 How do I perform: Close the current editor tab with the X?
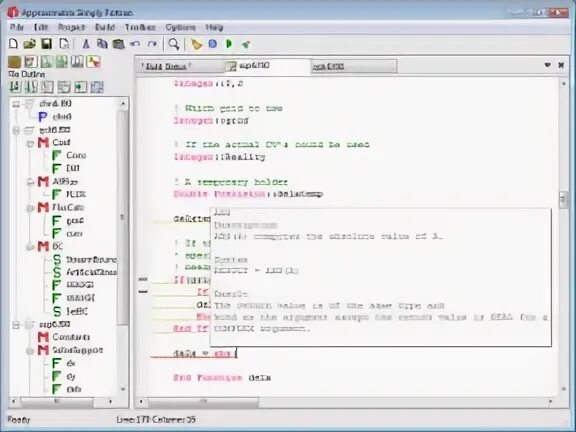pos(561,65)
